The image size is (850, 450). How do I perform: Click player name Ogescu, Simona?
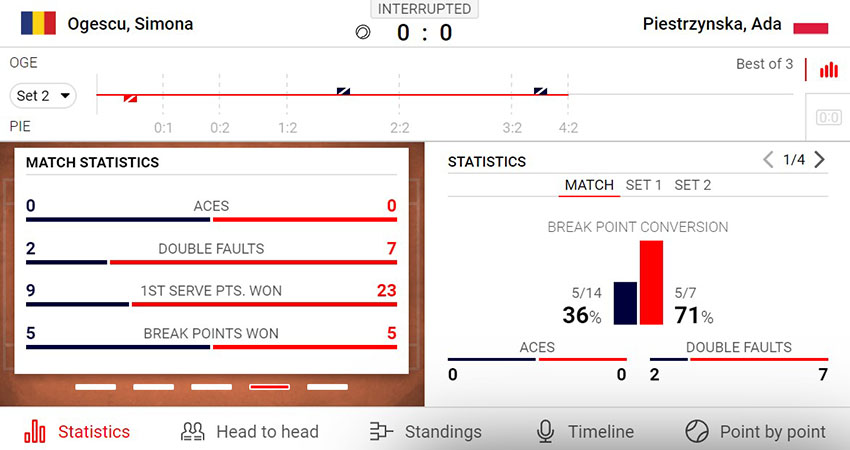(x=130, y=24)
